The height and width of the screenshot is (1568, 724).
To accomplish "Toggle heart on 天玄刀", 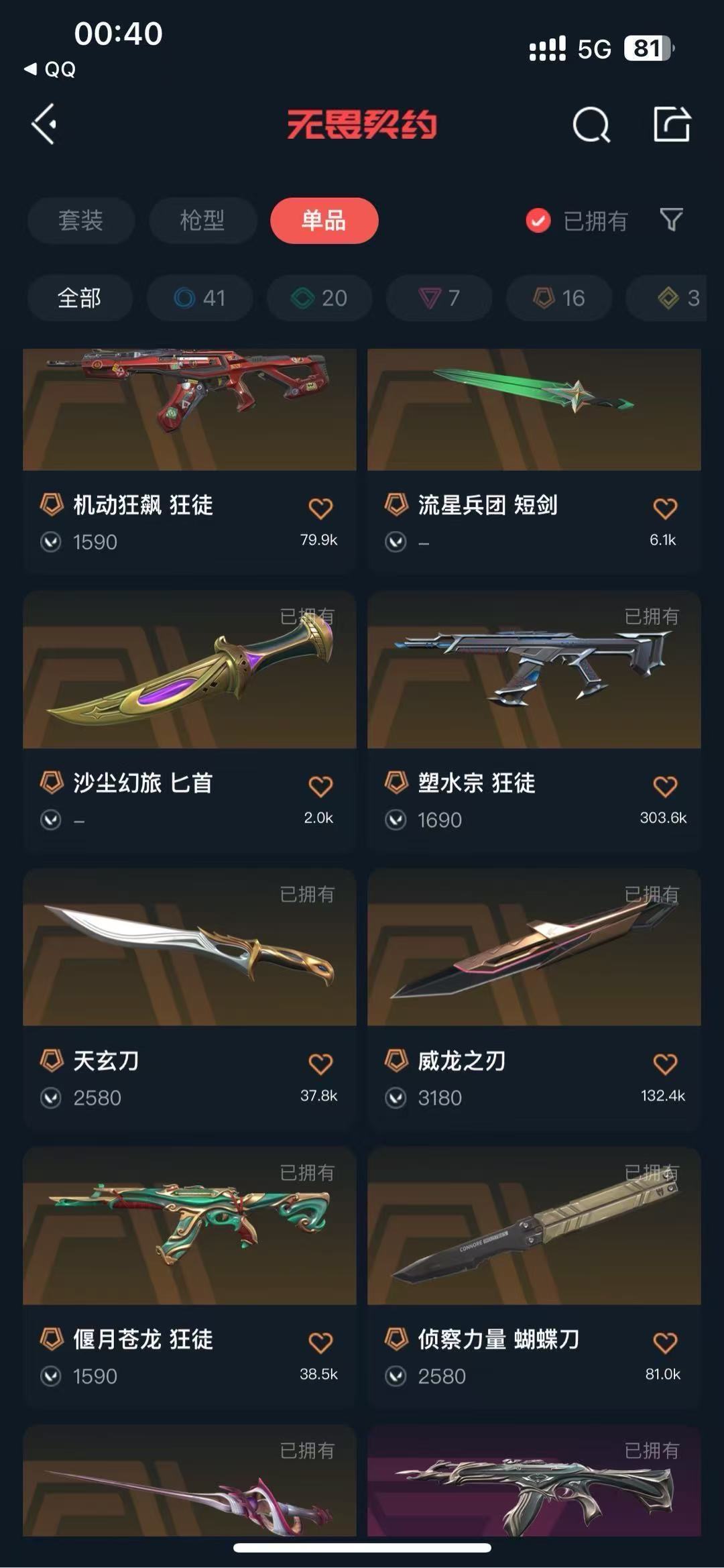I will [320, 1064].
